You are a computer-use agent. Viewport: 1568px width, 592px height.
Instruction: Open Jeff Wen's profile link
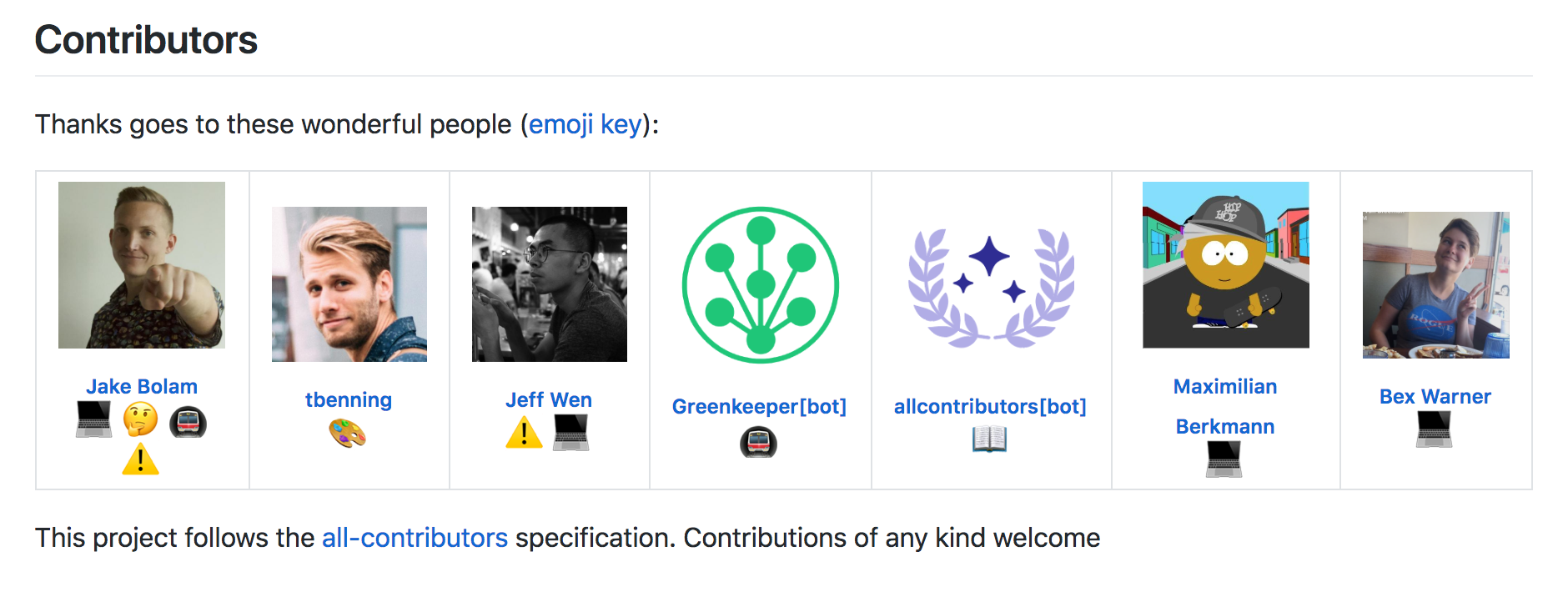pyautogui.click(x=549, y=399)
